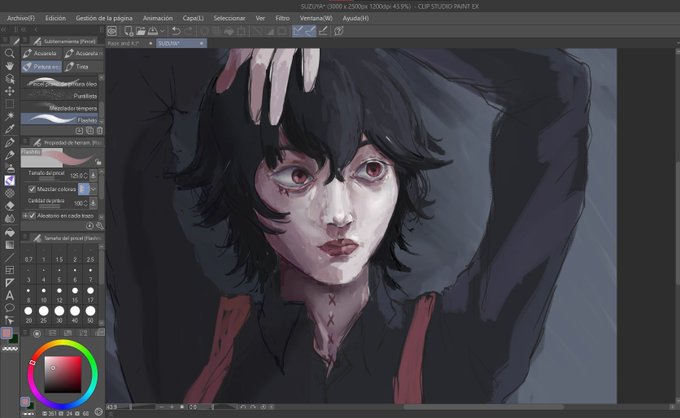680x418 pixels.
Task: Select the Eraser tool
Action: (x=10, y=206)
